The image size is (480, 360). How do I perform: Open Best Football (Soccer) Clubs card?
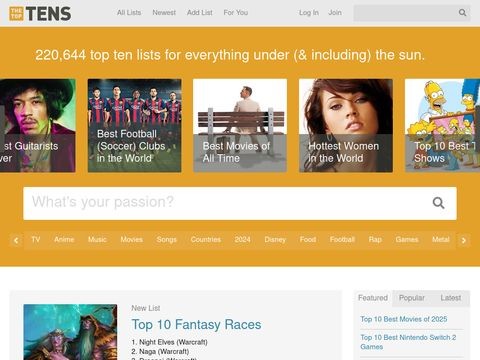(135, 125)
